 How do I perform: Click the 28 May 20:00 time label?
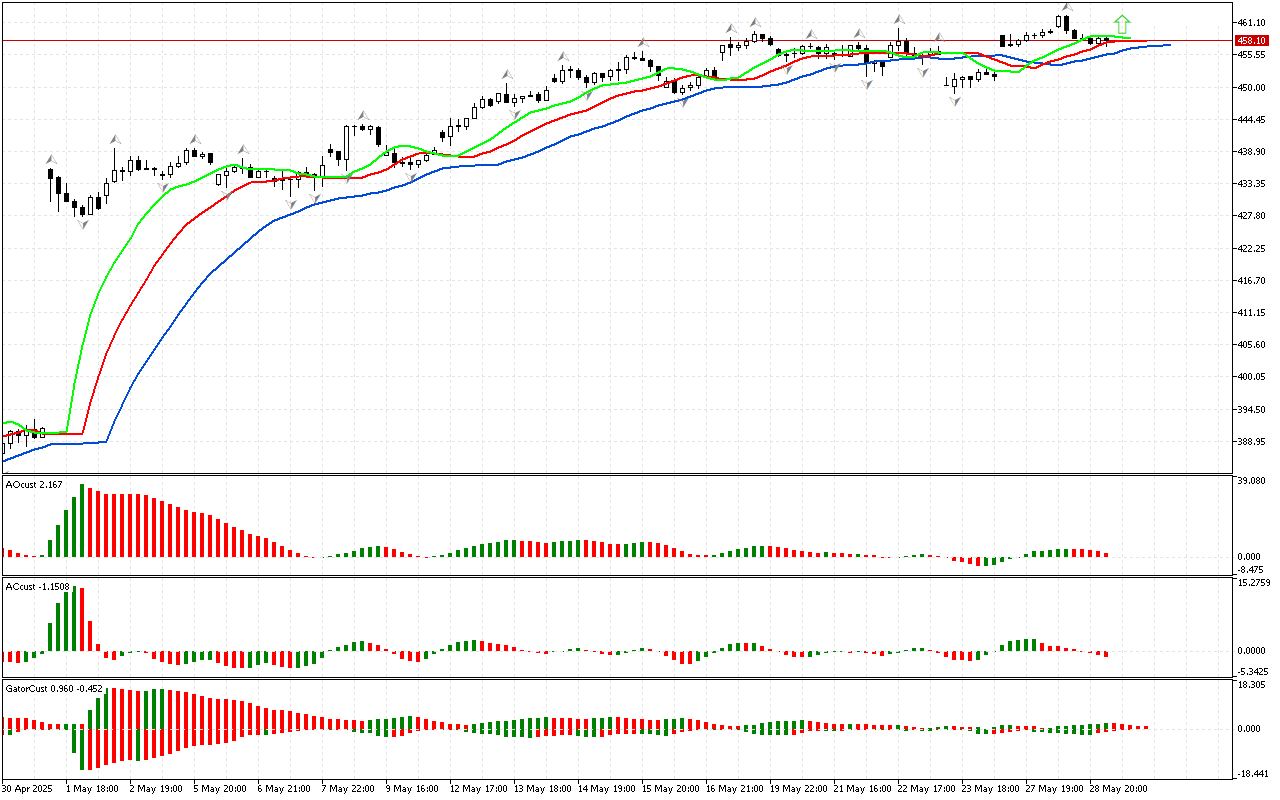click(1116, 789)
